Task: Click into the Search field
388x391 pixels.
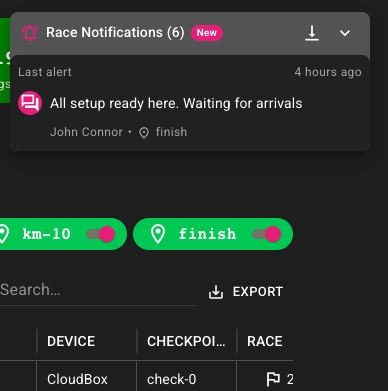Action: pos(98,290)
